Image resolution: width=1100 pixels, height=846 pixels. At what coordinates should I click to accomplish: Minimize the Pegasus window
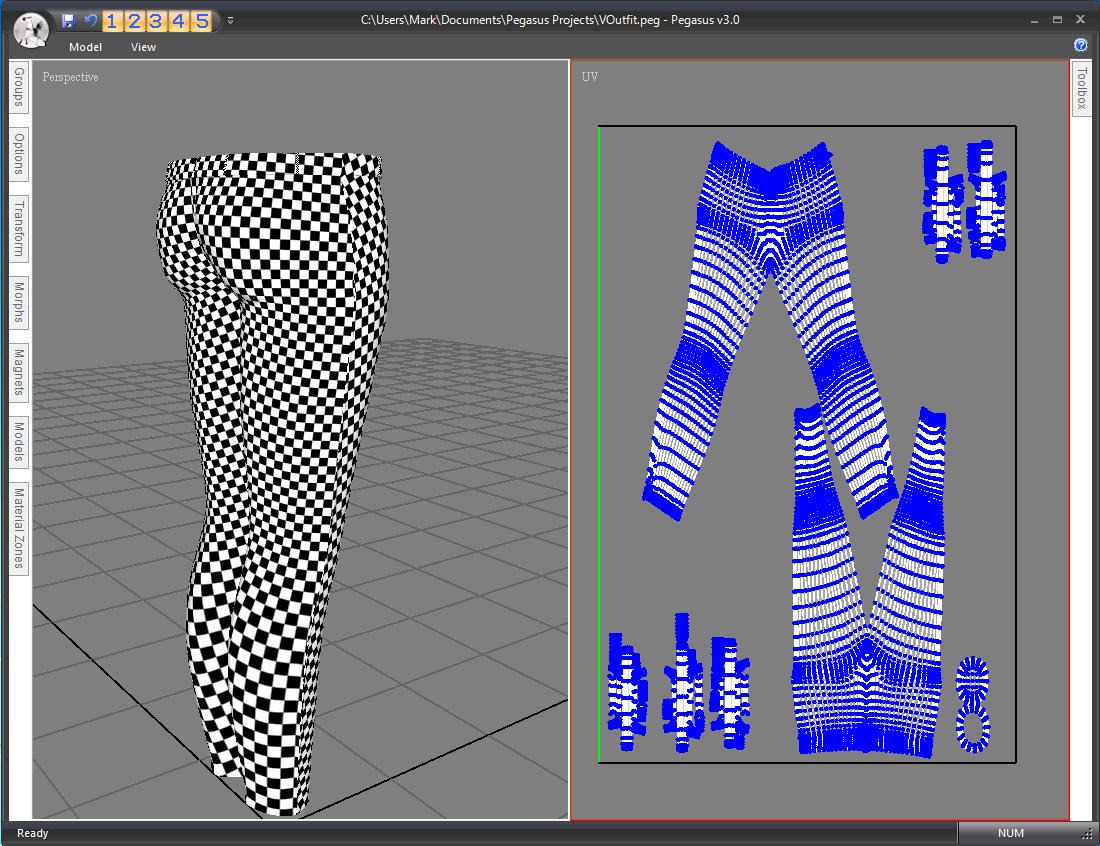coord(1034,20)
